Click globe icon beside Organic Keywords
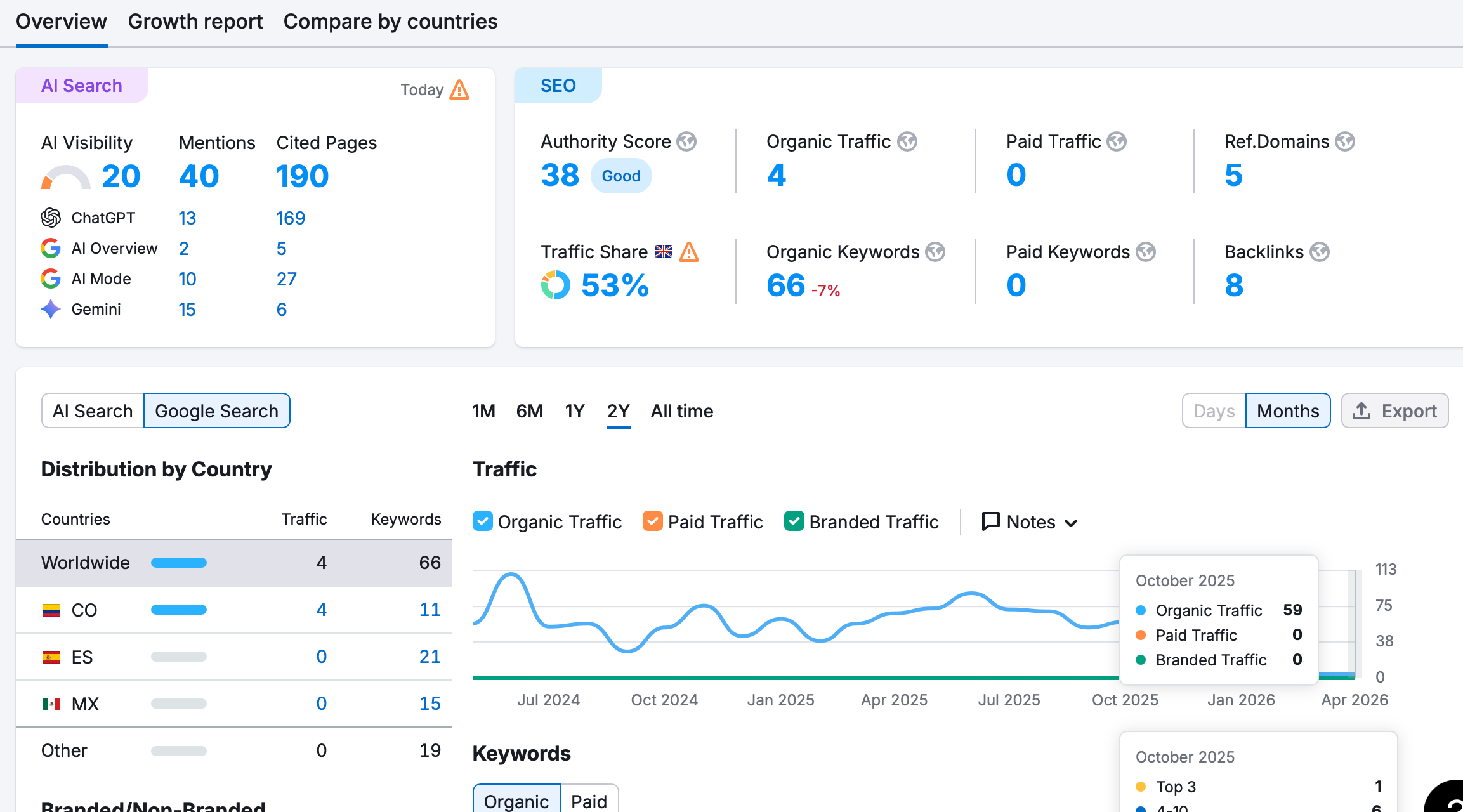This screenshot has height=812, width=1463. (935, 252)
